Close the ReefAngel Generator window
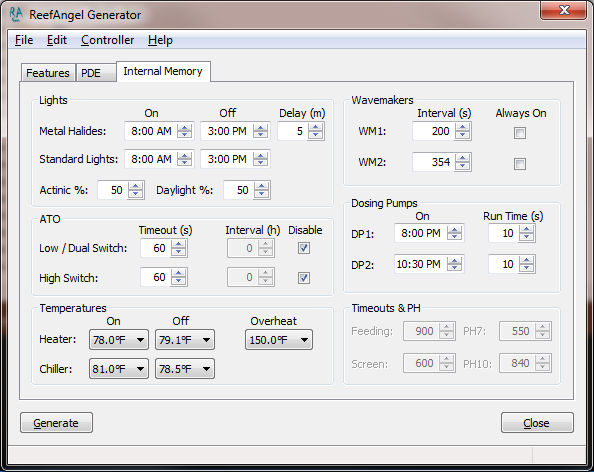The width and height of the screenshot is (594, 472). coord(564,10)
